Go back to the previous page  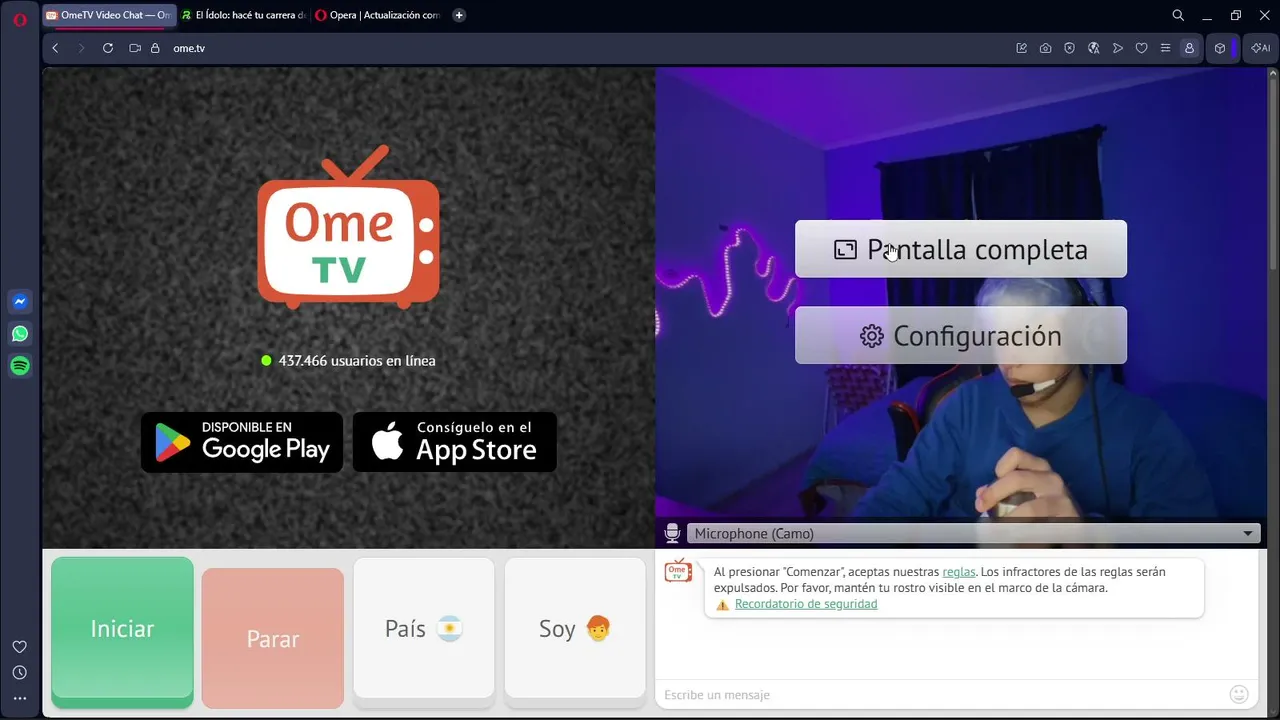[56, 48]
